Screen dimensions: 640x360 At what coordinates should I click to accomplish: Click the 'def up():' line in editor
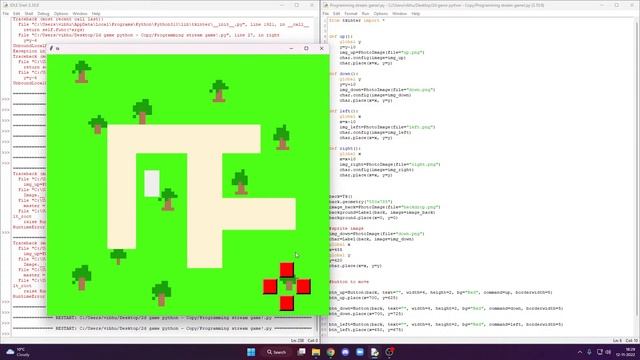click(341, 36)
